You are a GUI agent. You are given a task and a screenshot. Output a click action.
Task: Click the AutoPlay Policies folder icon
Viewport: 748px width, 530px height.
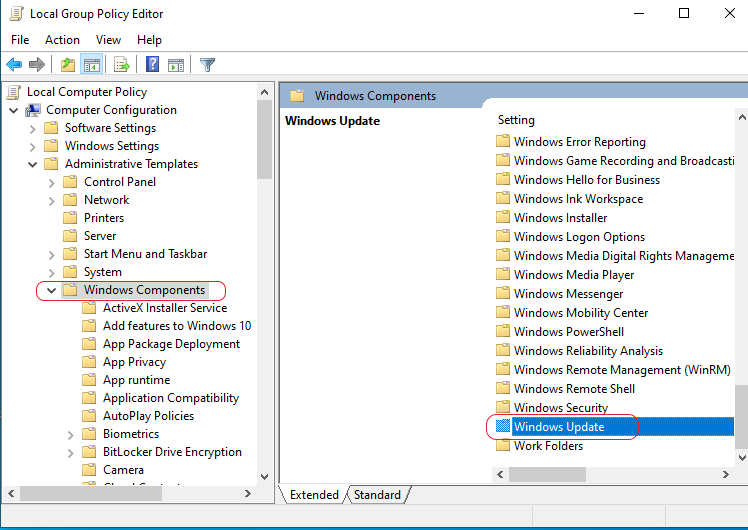pyautogui.click(x=89, y=416)
